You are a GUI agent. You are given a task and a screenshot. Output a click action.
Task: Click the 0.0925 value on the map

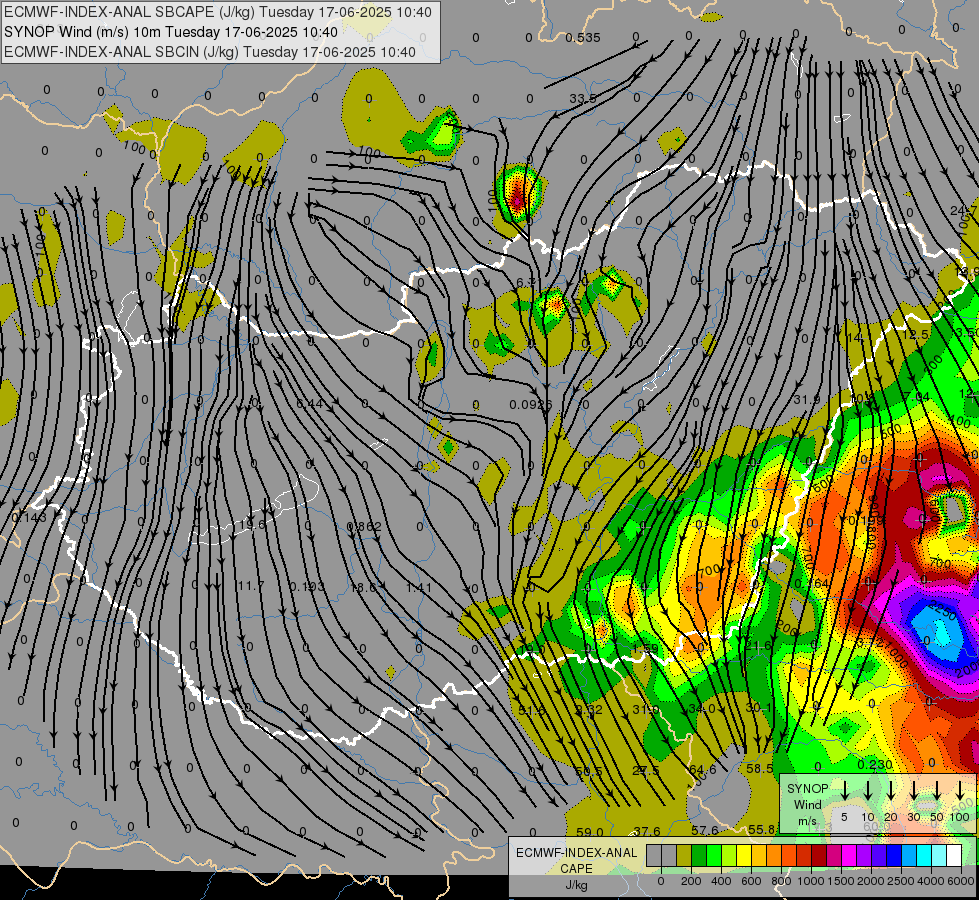[531, 405]
